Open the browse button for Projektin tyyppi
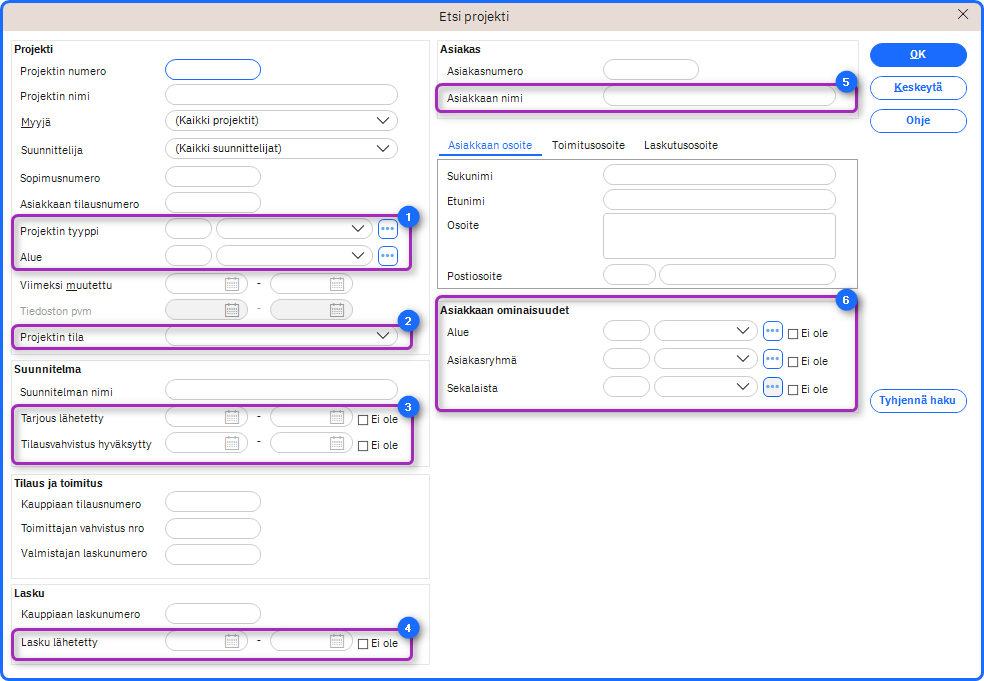The image size is (984, 681). pyautogui.click(x=388, y=229)
